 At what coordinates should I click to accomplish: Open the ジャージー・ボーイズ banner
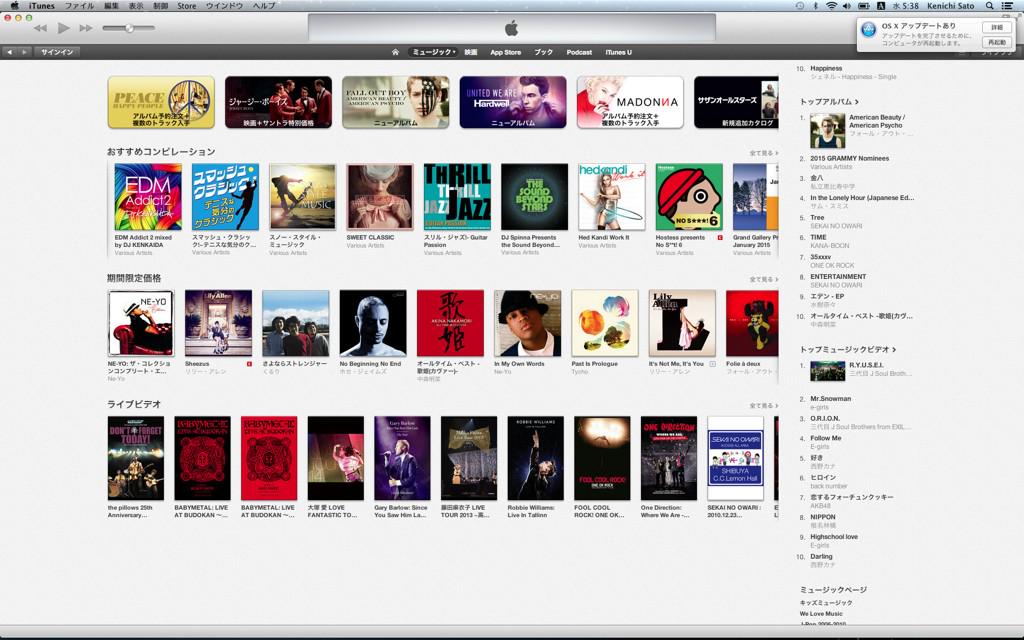point(278,102)
